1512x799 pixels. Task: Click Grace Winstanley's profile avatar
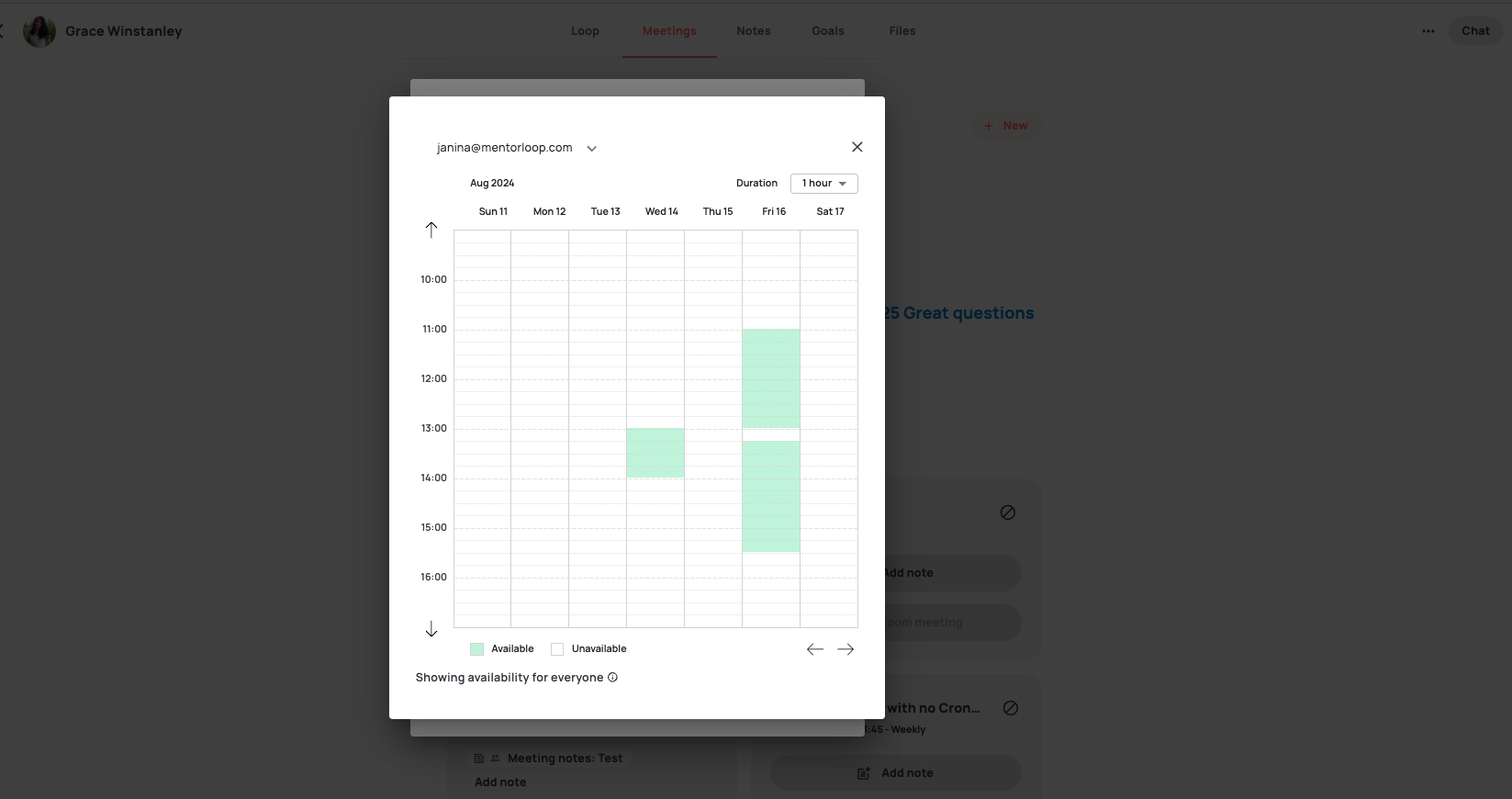click(x=39, y=31)
